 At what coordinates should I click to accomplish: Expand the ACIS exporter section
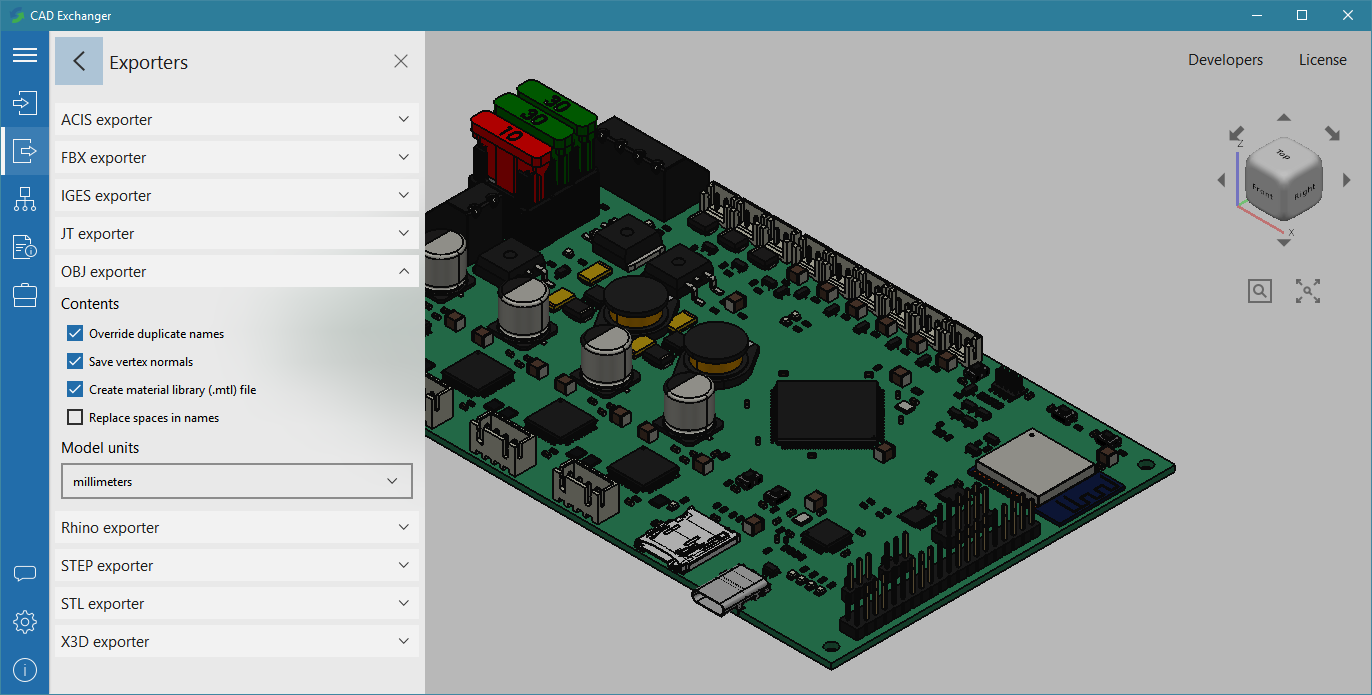(x=236, y=119)
